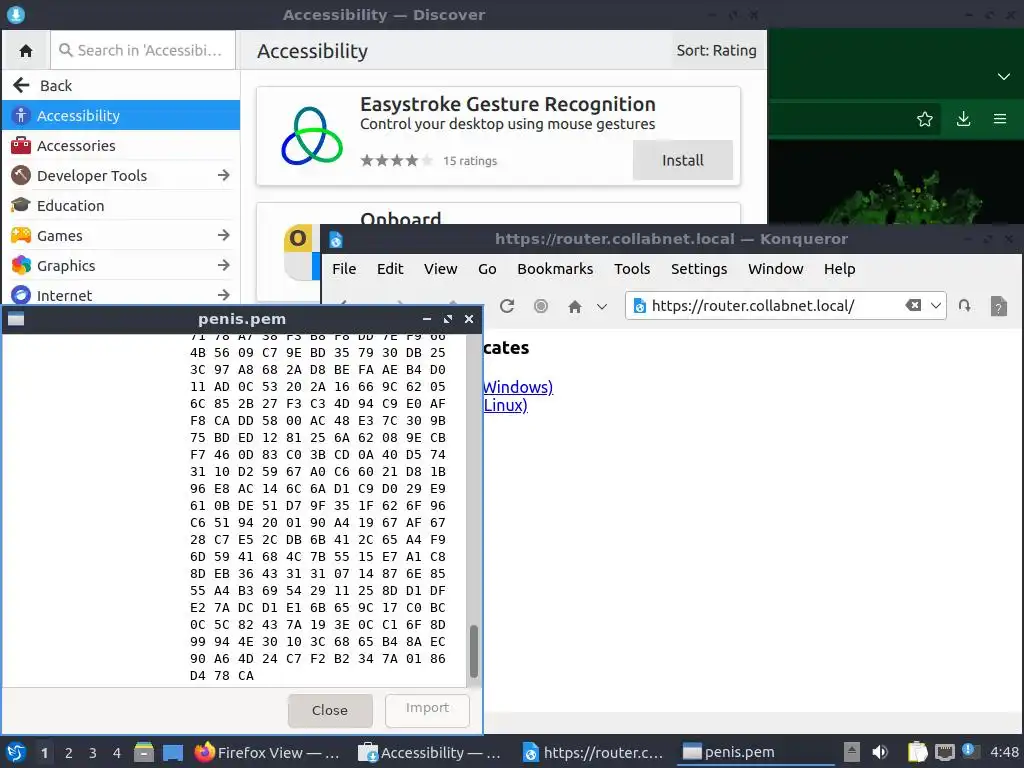The height and width of the screenshot is (768, 1024).
Task: Expand the dropdown beside Konqueror's home icon
Action: pos(601,306)
